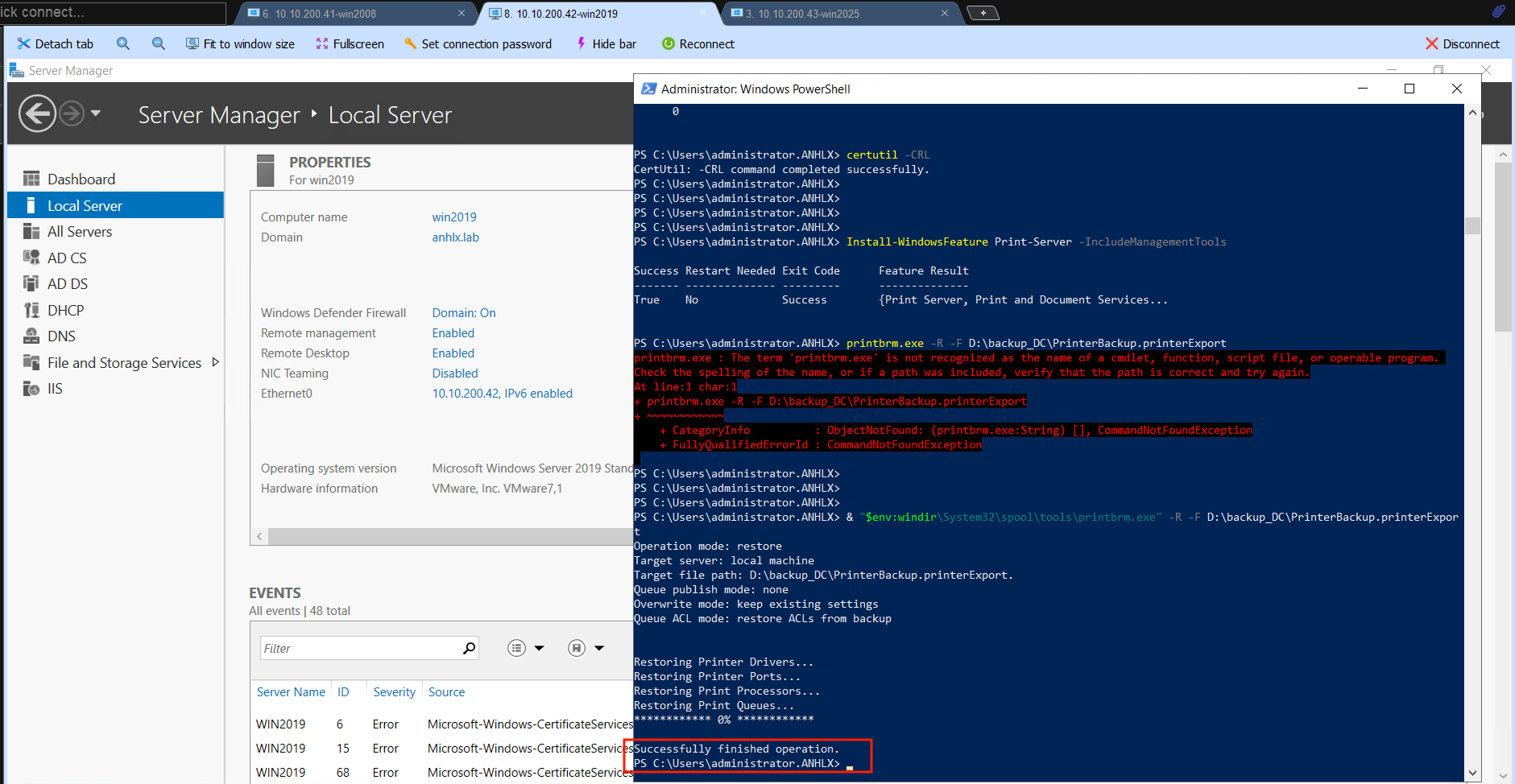Viewport: 1515px width, 784px height.
Task: Click the Server Manager forward arrow button
Action: (x=72, y=113)
